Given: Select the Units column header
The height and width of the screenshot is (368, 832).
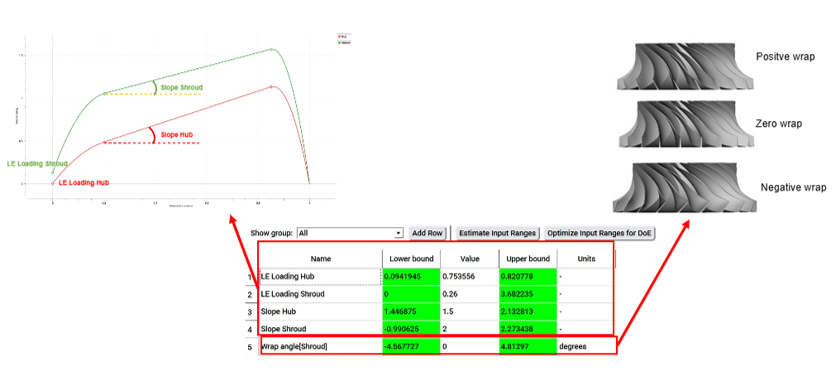Looking at the screenshot, I should tap(586, 259).
